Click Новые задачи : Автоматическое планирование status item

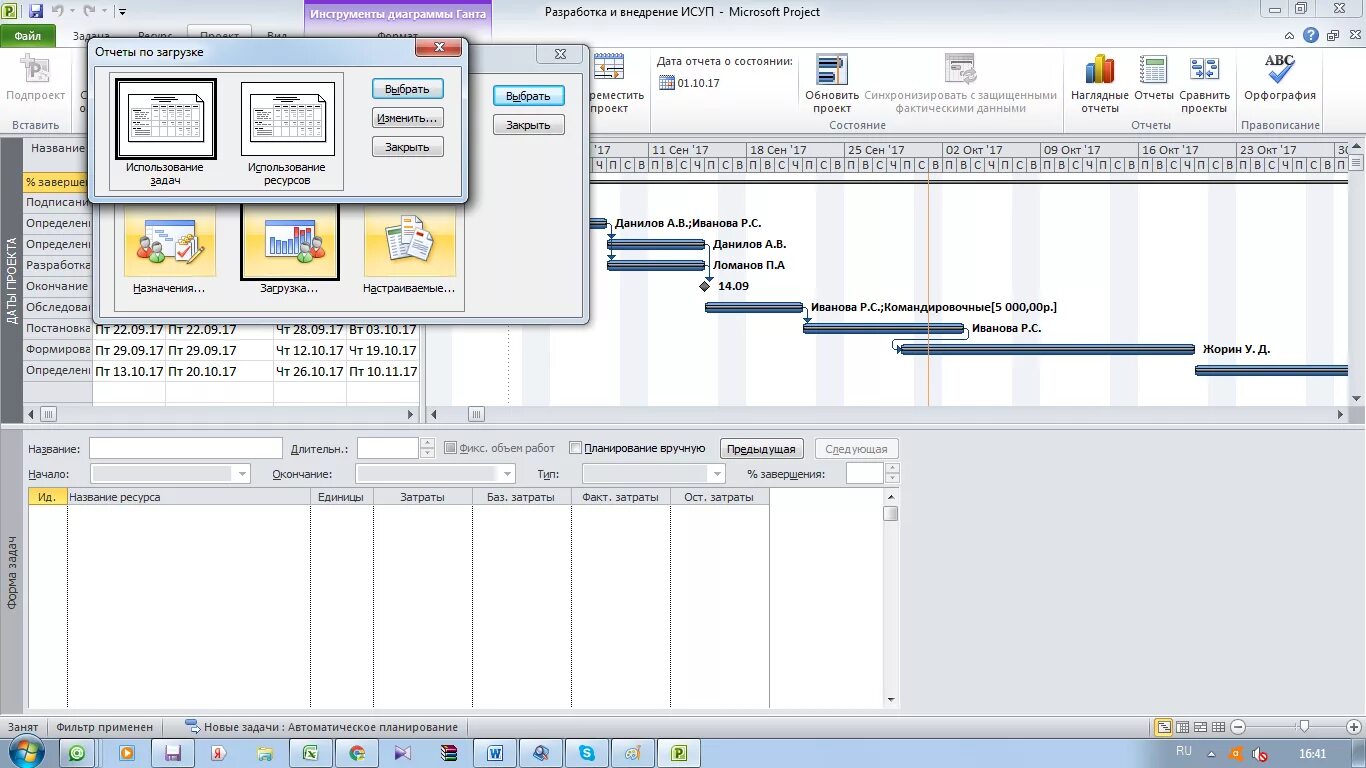click(321, 727)
